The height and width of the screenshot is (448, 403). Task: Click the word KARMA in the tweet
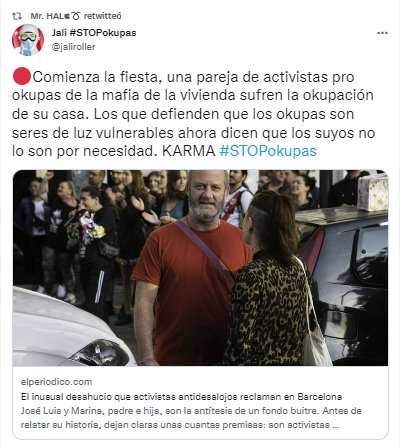[x=188, y=151]
